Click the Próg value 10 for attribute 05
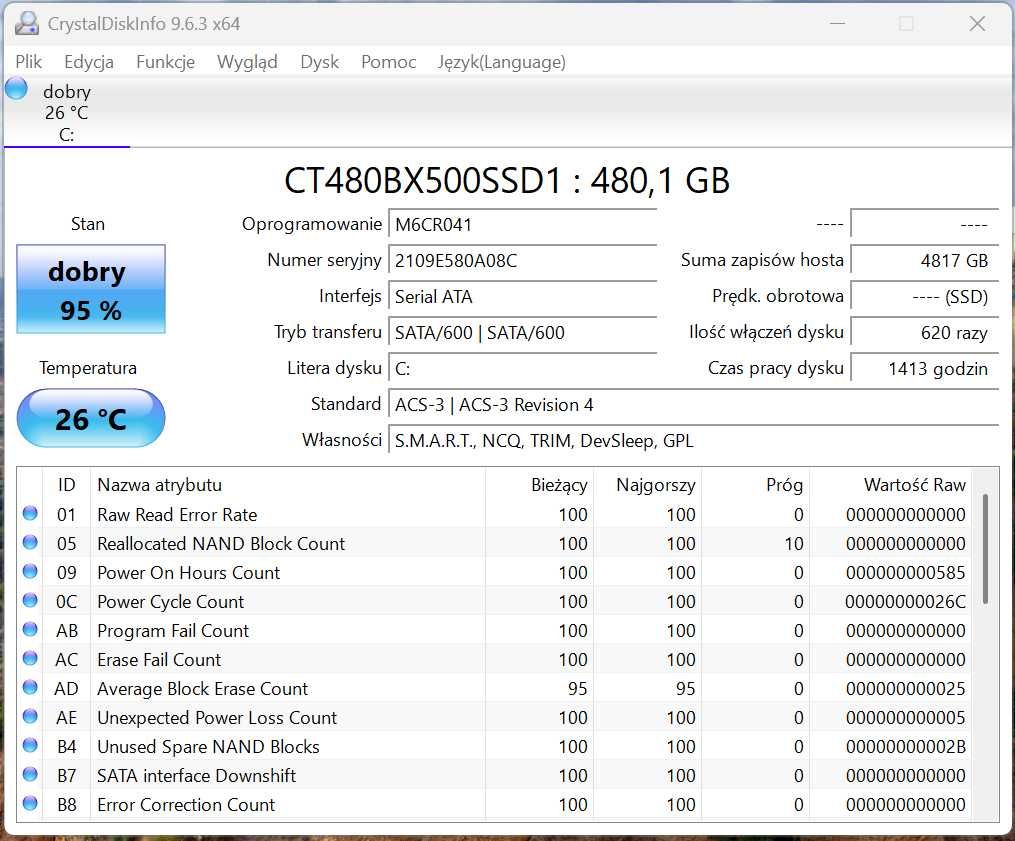The image size is (1015, 841). click(x=794, y=544)
